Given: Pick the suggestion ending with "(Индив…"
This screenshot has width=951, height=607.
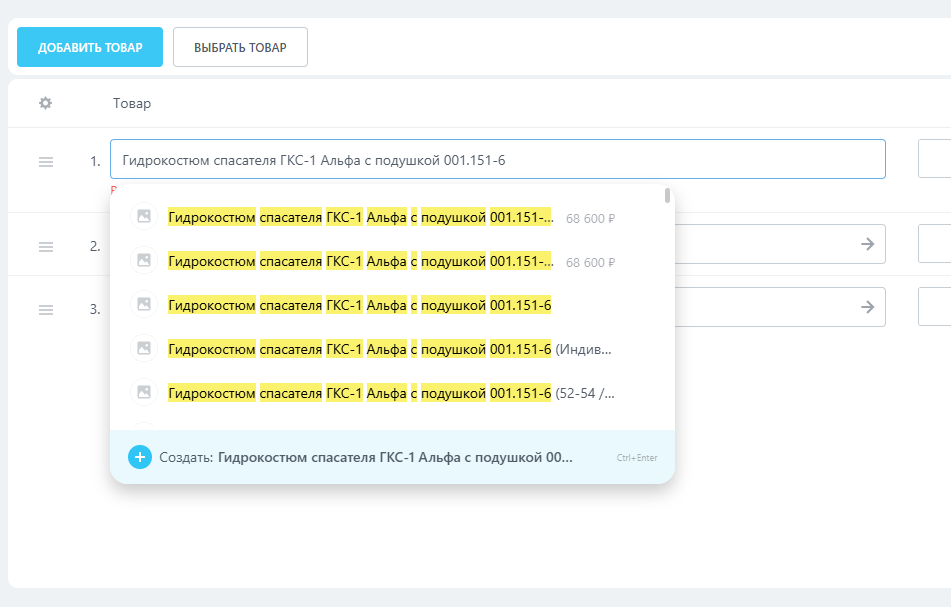Looking at the screenshot, I should pos(390,349).
